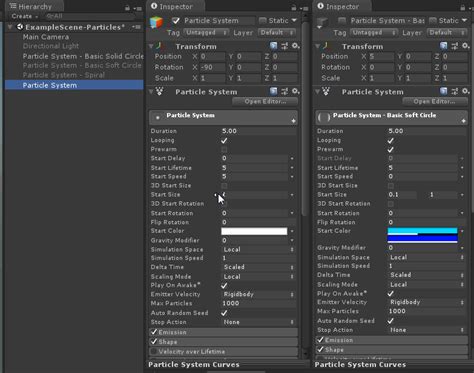Image resolution: width=474 pixels, height=373 pixels.
Task: Open Create menu in Hierarchy
Action: 24,16
